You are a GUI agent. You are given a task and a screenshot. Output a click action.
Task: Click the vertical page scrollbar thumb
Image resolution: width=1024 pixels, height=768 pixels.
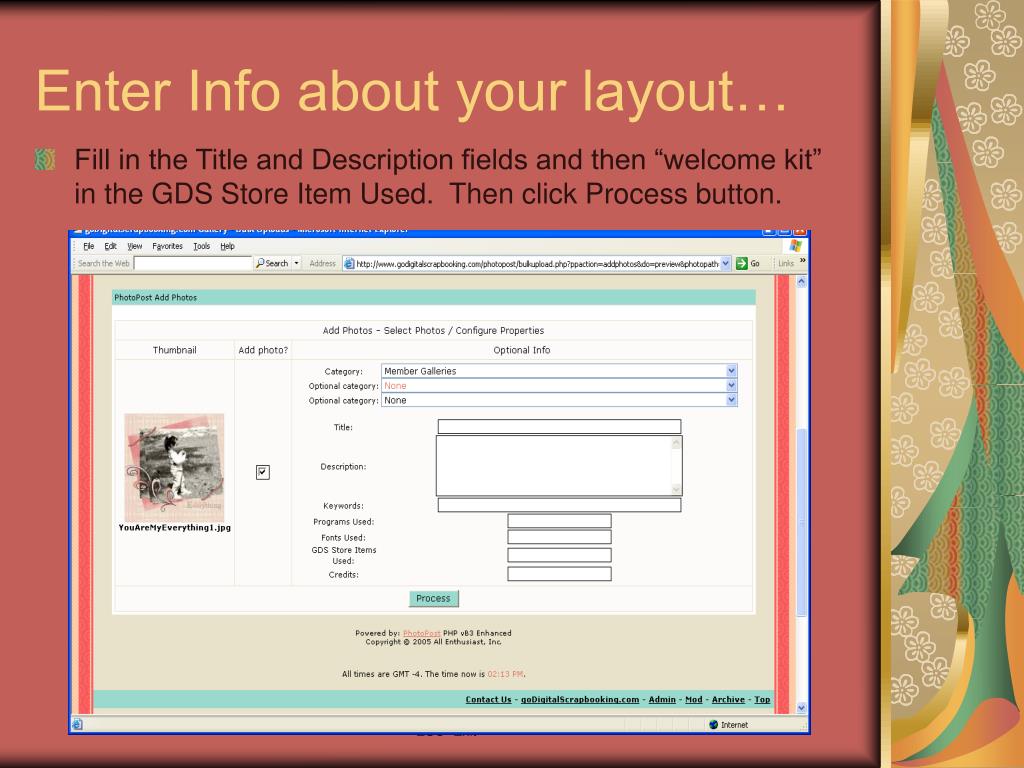pyautogui.click(x=802, y=522)
